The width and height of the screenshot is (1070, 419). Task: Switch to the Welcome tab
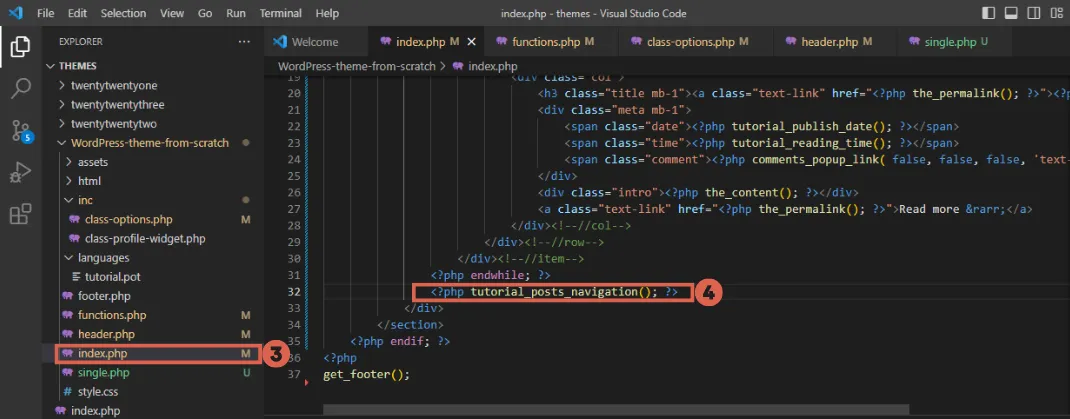pyautogui.click(x=315, y=42)
